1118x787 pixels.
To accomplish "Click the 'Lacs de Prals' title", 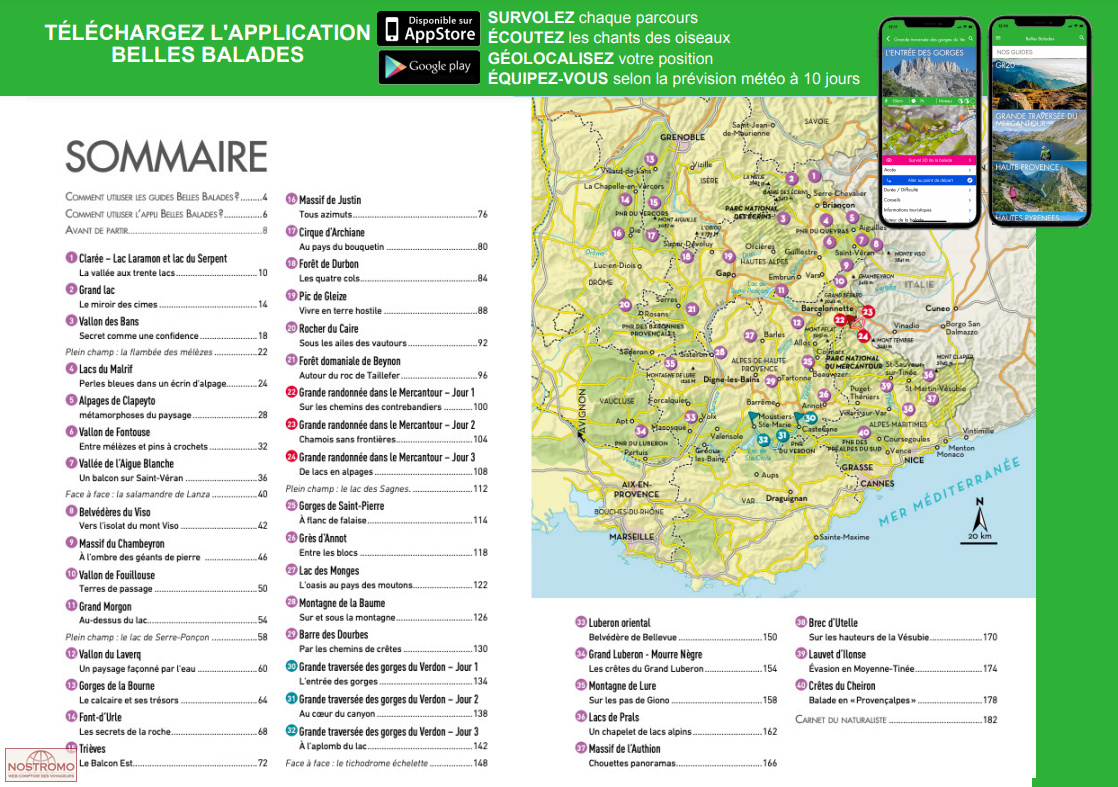I will point(614,717).
